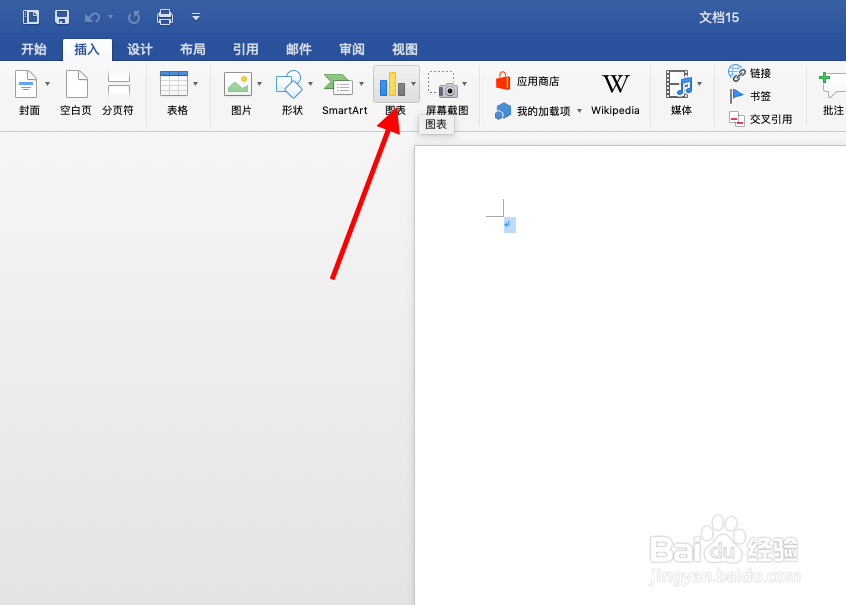
Task: Undo the last action
Action: coord(92,18)
